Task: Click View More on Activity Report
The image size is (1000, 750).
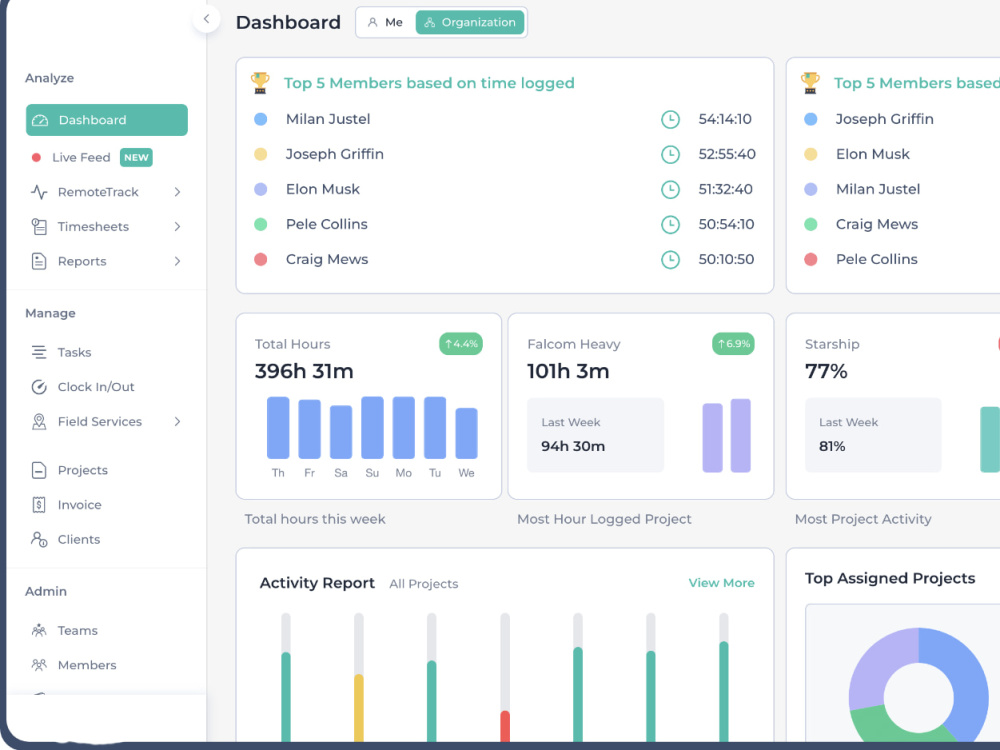Action: (721, 583)
